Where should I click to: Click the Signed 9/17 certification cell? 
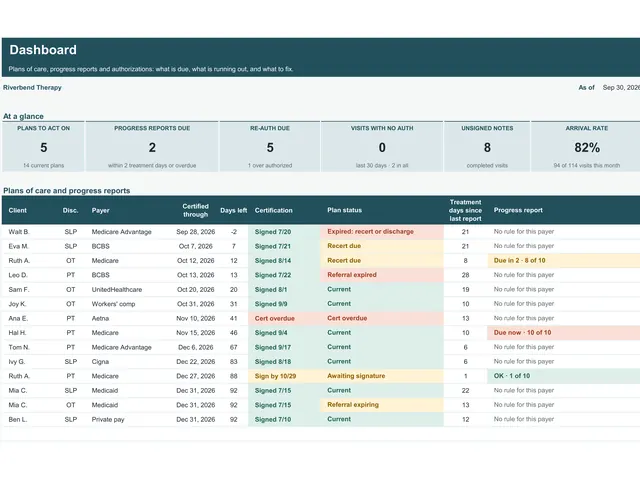pyautogui.click(x=284, y=347)
